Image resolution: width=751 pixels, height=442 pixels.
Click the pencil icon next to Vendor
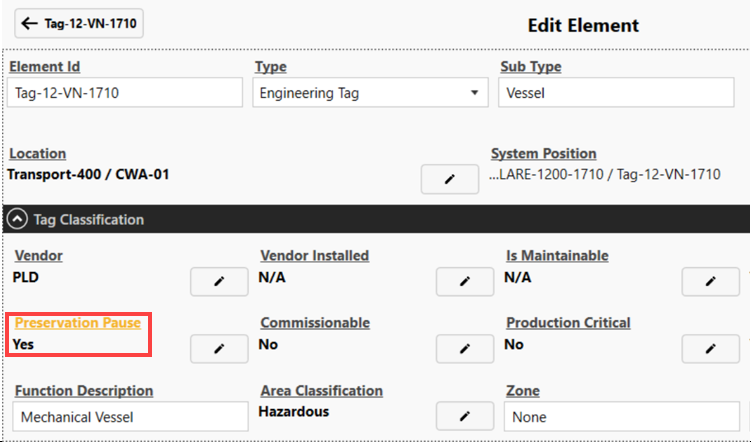point(219,282)
